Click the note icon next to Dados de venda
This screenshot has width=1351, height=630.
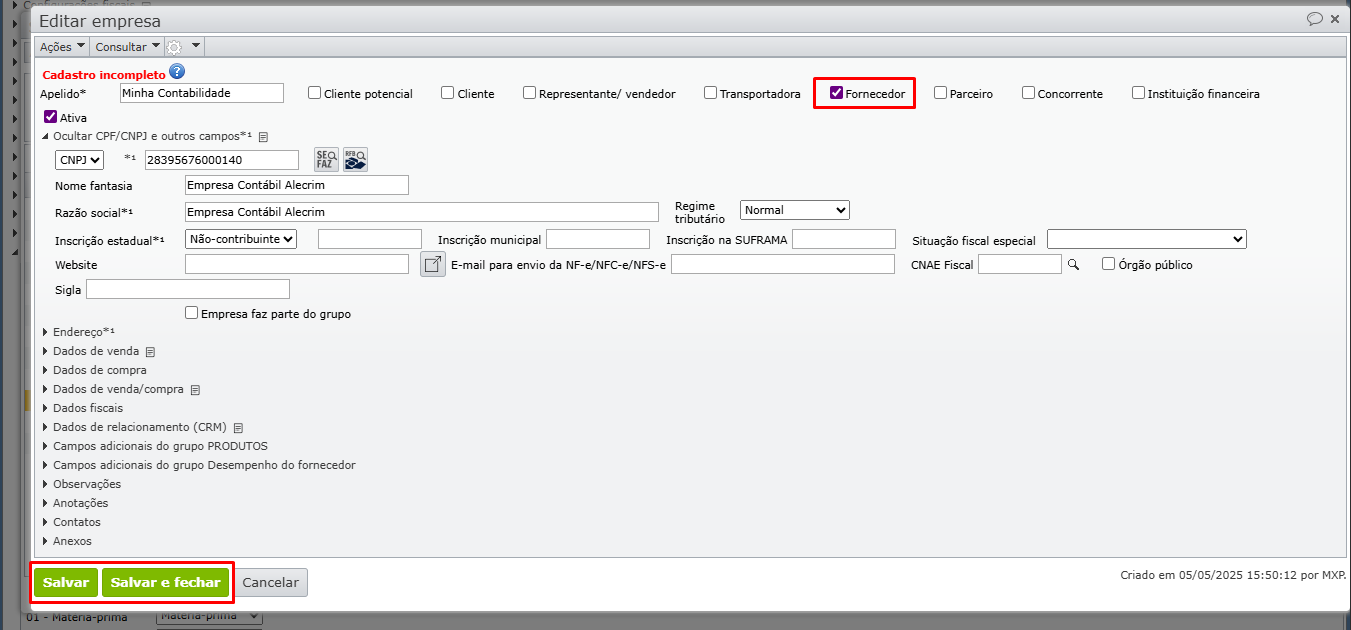coord(150,352)
